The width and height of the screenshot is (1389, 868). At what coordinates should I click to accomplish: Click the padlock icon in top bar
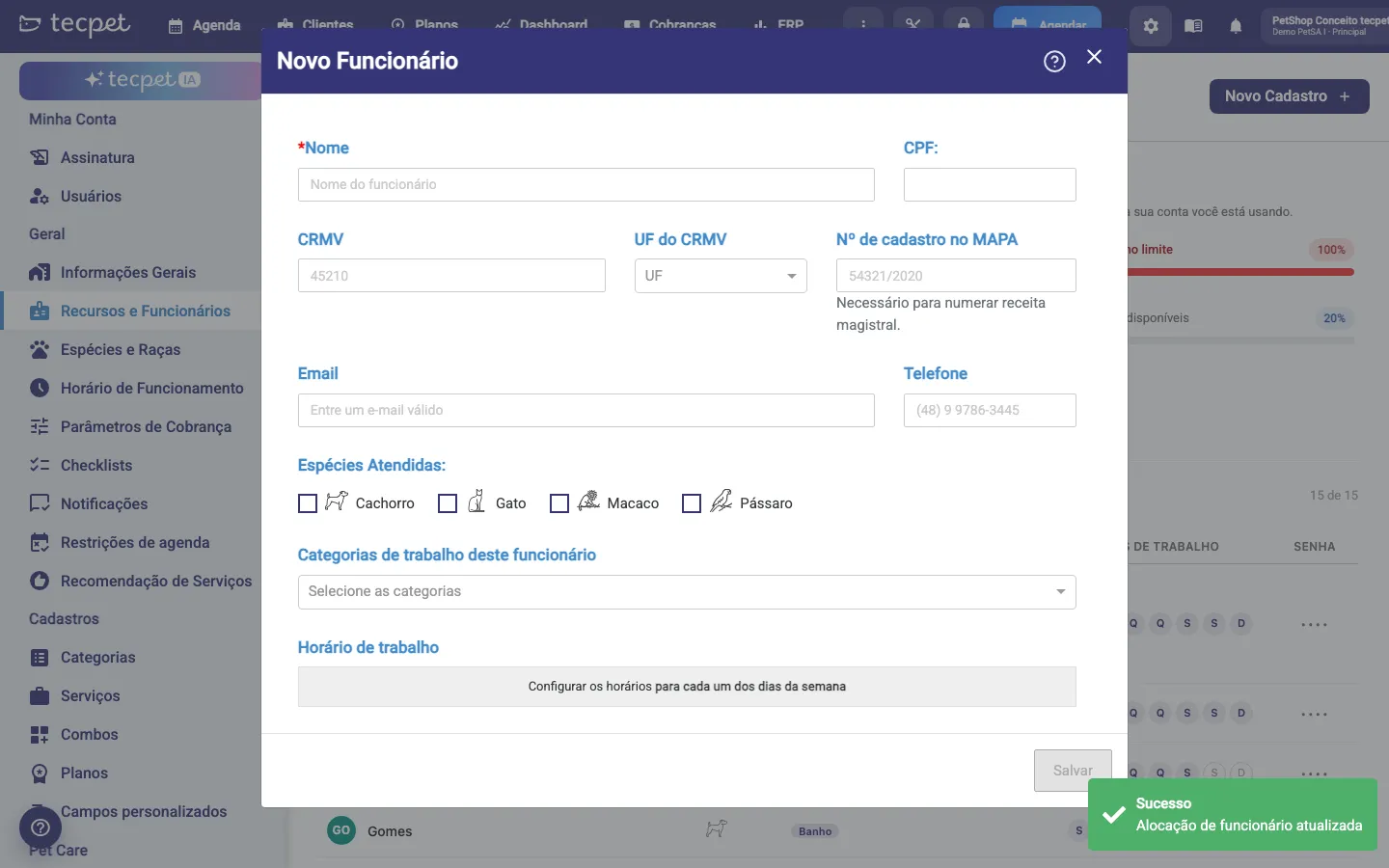963,24
